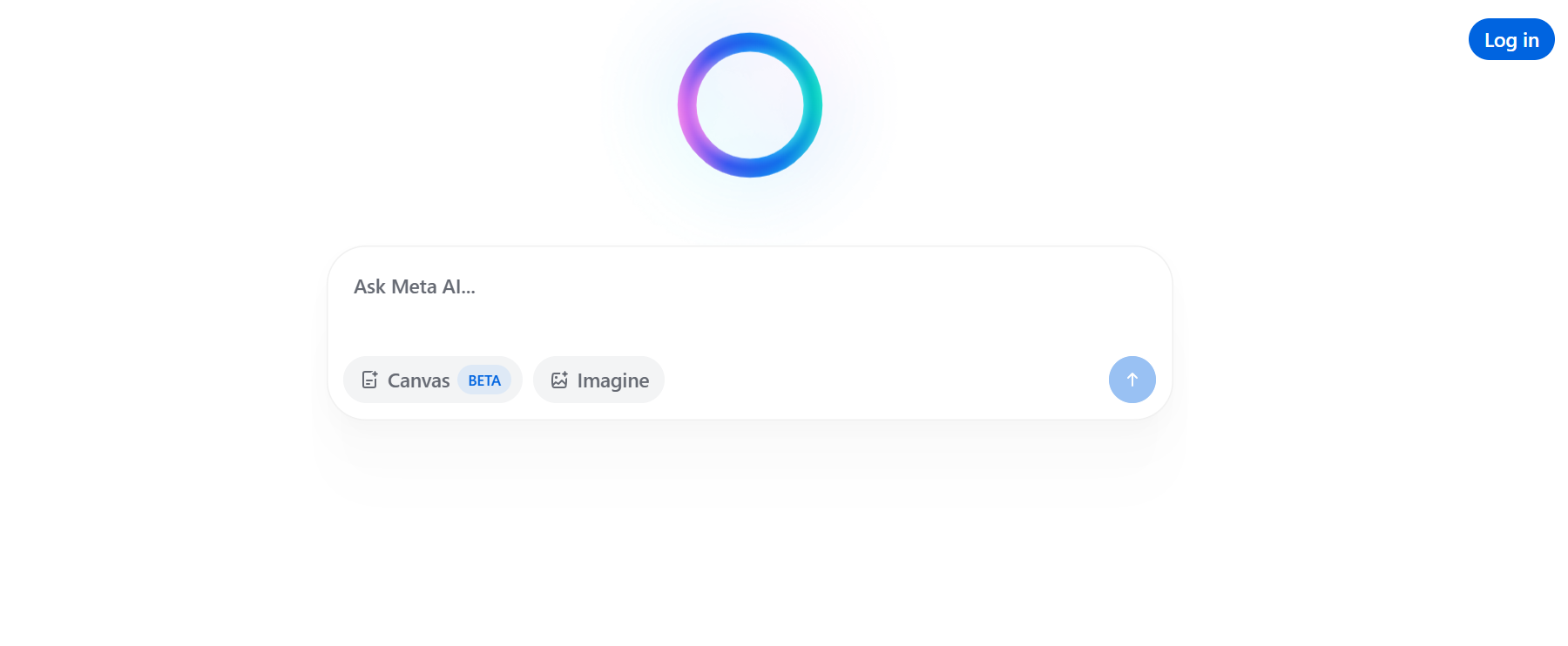The image size is (1568, 646).
Task: Choose the Canvas label in the prompt bar
Action: [418, 380]
